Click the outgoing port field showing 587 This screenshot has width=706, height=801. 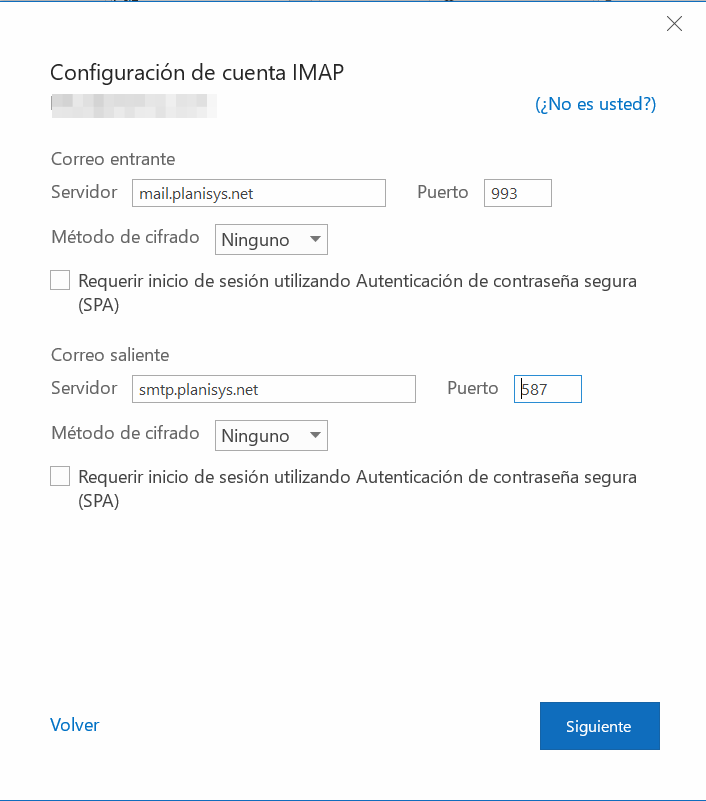(x=548, y=389)
